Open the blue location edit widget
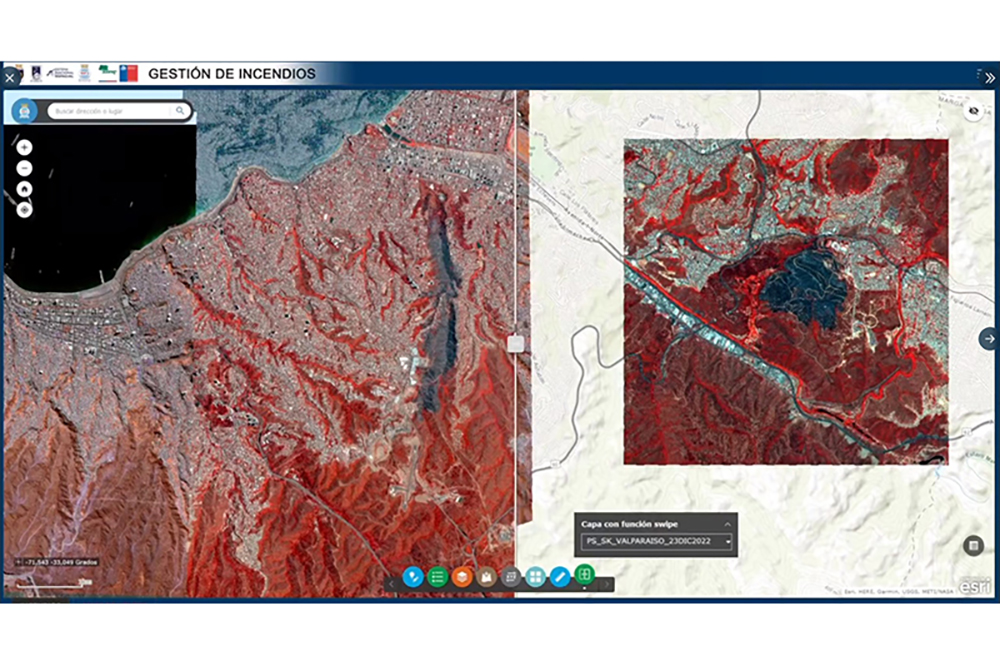 point(413,577)
